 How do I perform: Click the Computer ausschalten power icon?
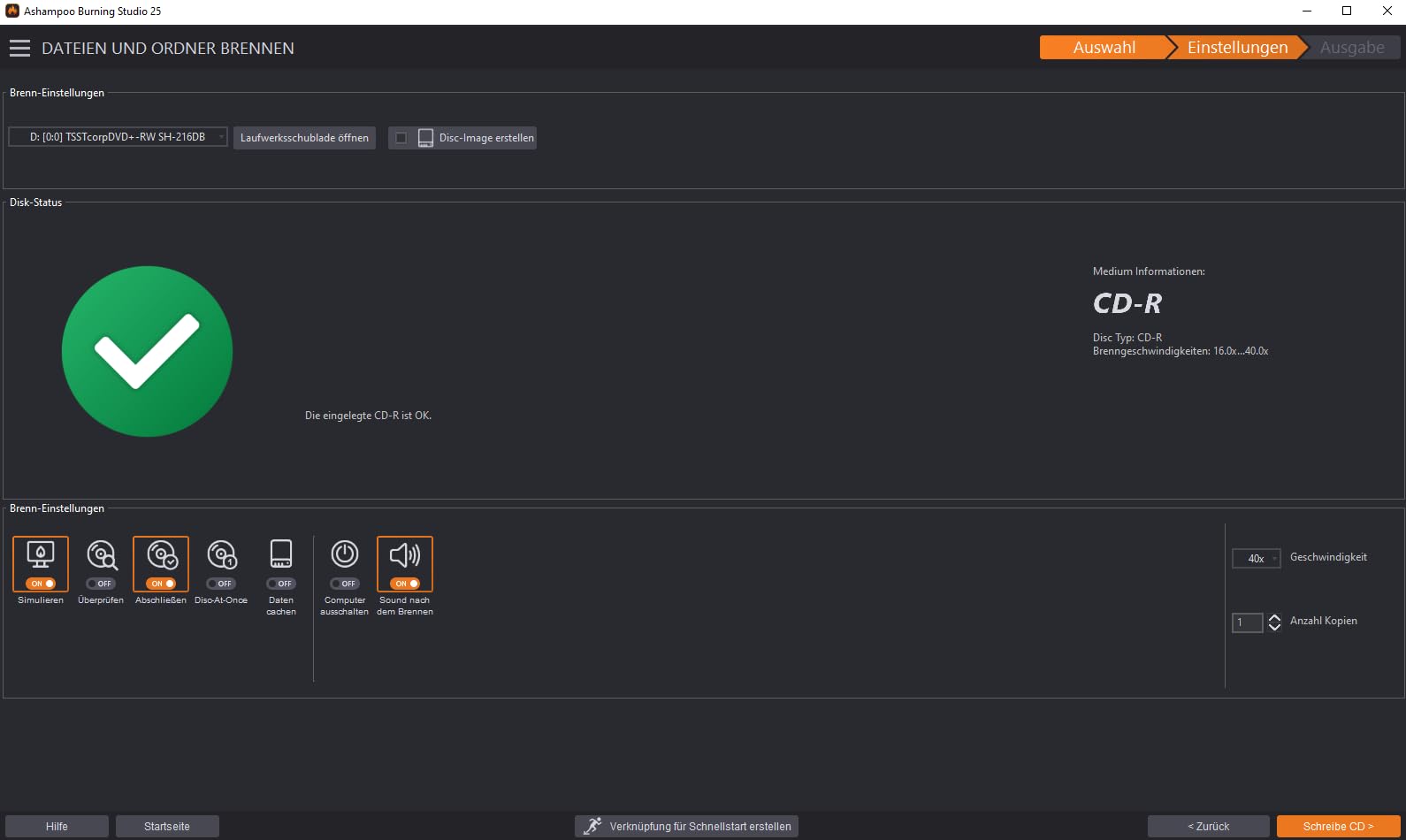pos(345,554)
